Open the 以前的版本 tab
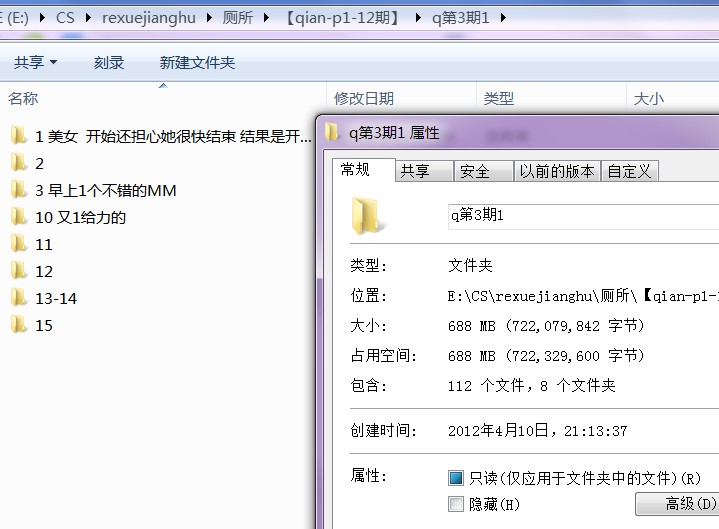The height and width of the screenshot is (529, 719). click(x=557, y=171)
